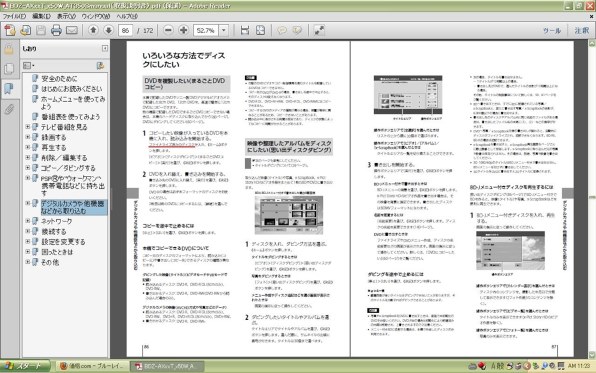Click the bookmarks panel ribbon icon
This screenshot has height=373, width=596.
click(9, 89)
